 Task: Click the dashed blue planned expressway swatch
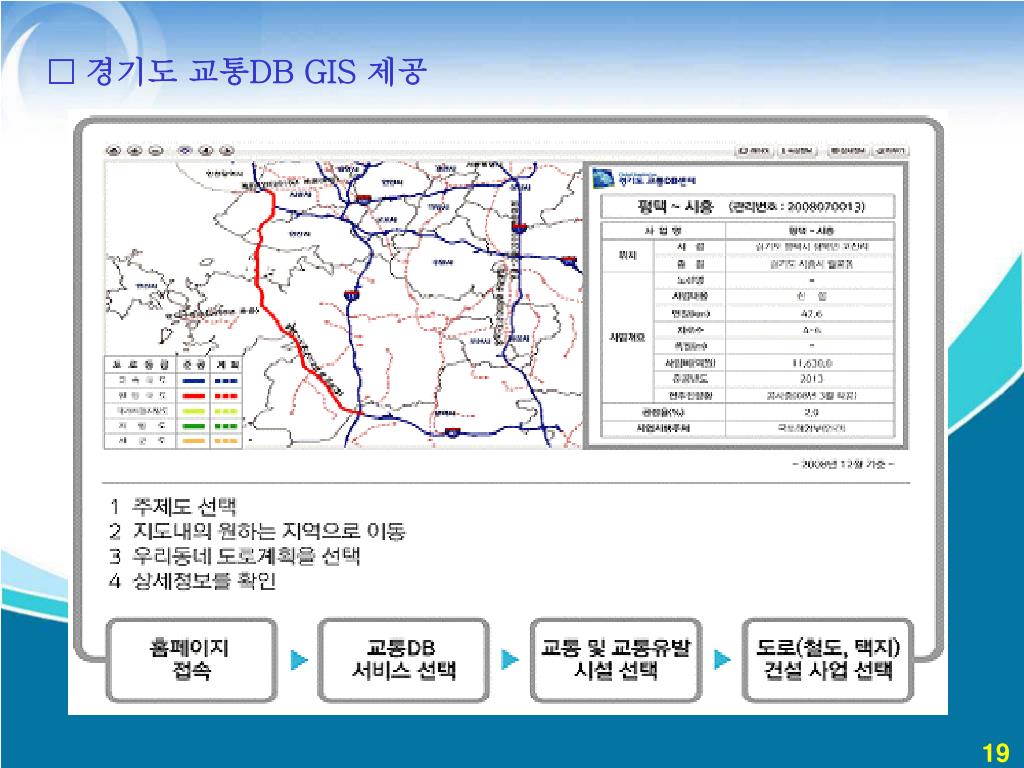(226, 380)
